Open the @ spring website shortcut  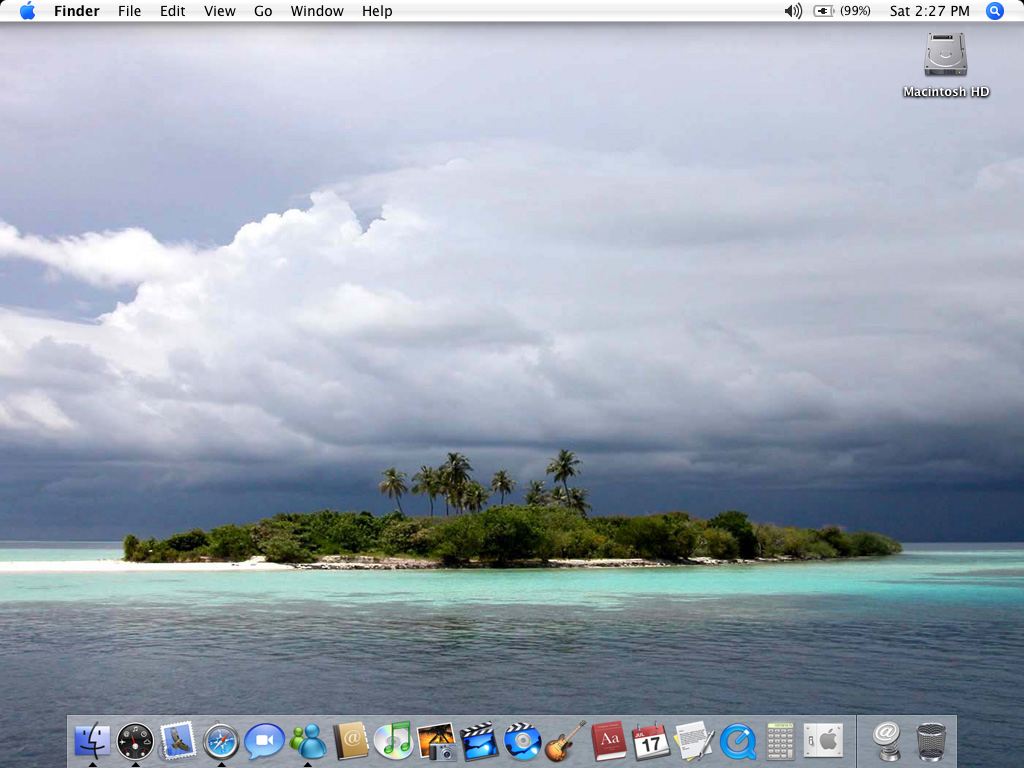pyautogui.click(x=887, y=741)
